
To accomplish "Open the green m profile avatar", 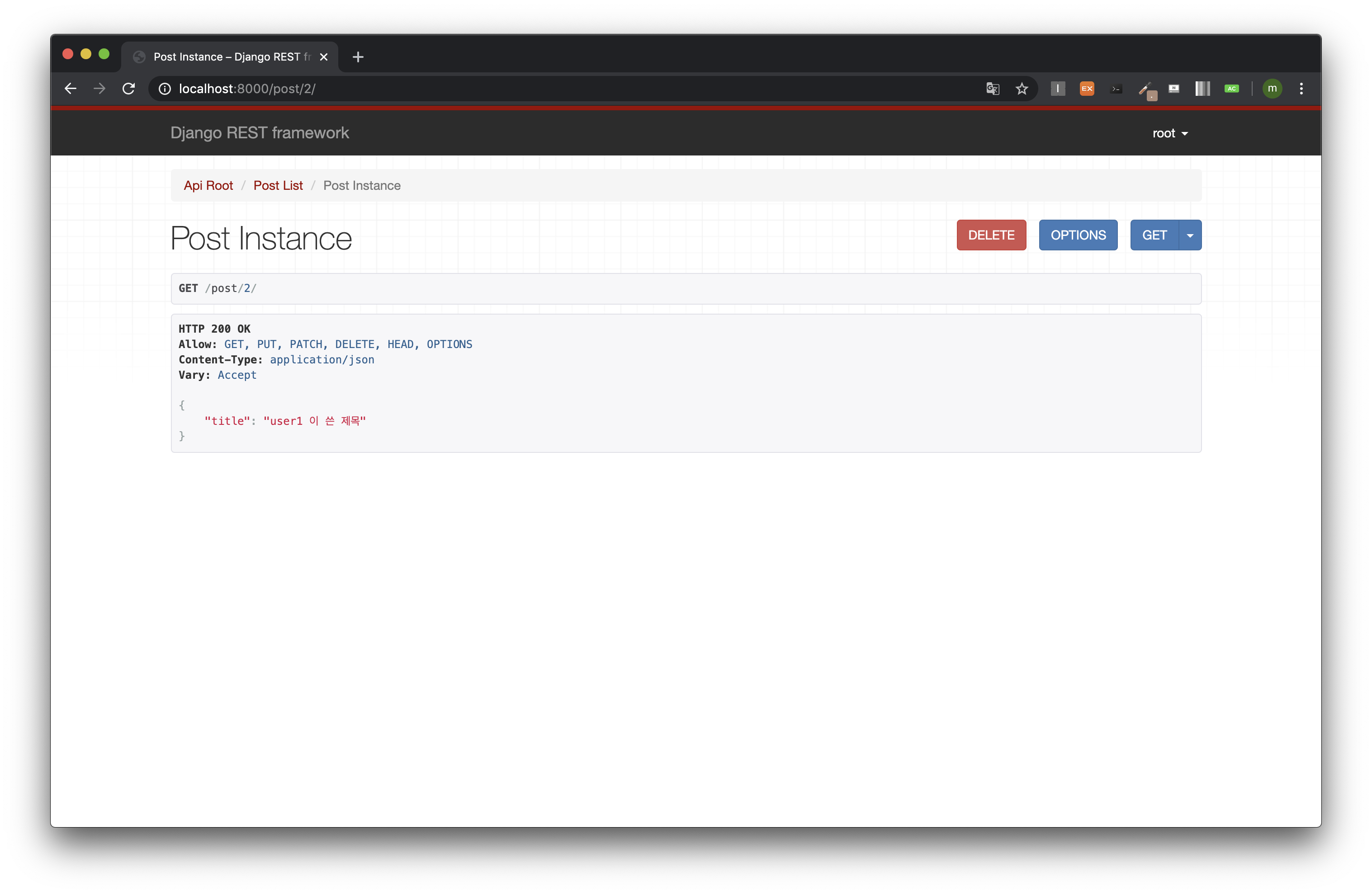I will coord(1272,89).
